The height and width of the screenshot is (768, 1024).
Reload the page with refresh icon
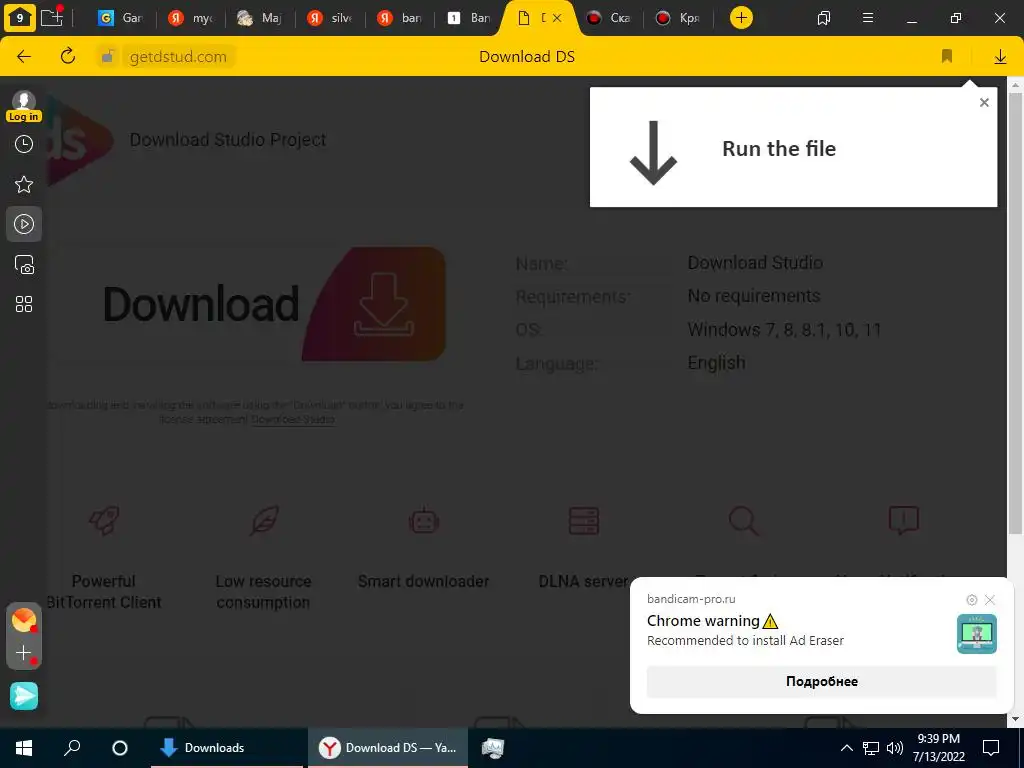pyautogui.click(x=68, y=56)
